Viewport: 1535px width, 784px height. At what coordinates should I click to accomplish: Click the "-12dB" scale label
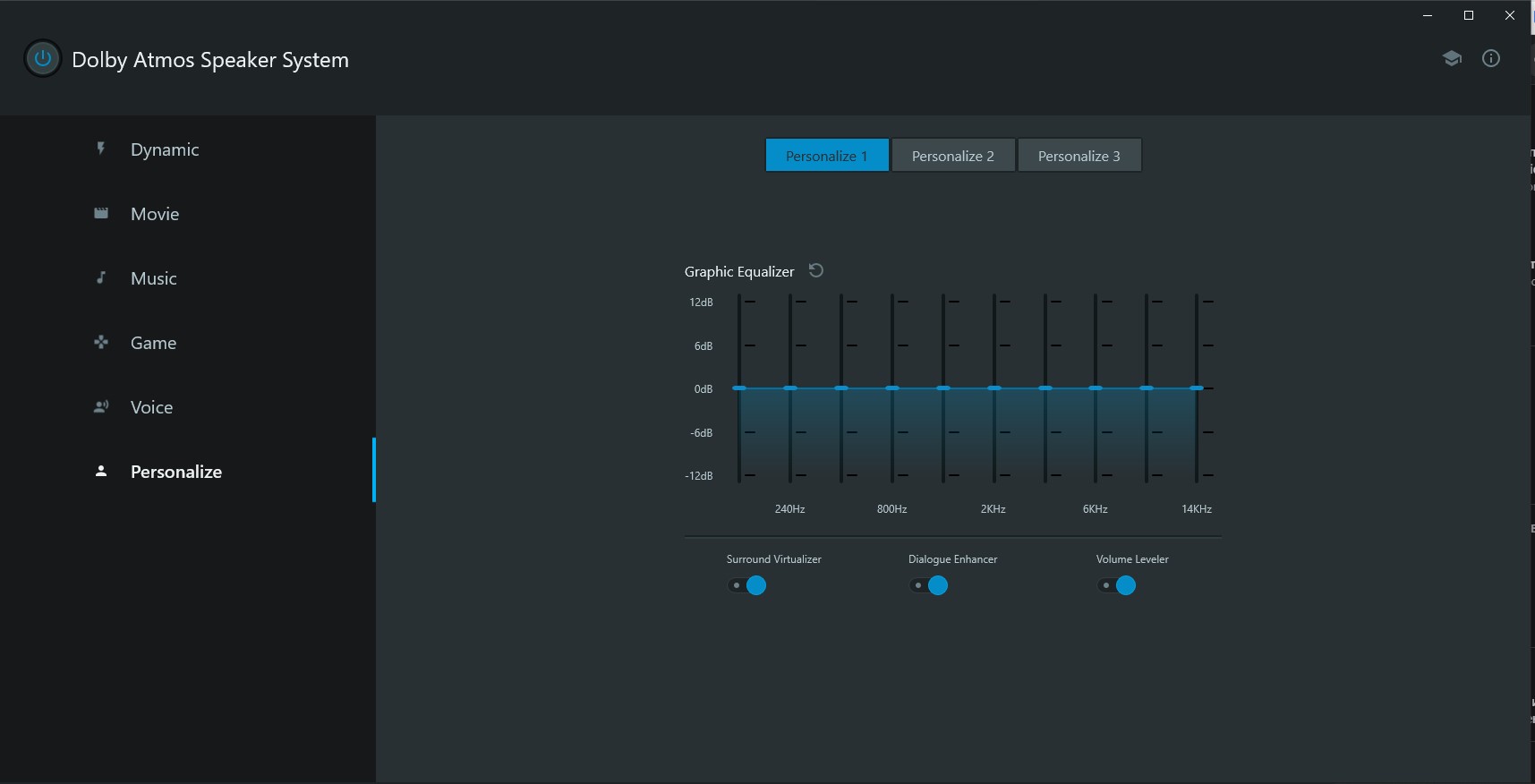(x=699, y=476)
